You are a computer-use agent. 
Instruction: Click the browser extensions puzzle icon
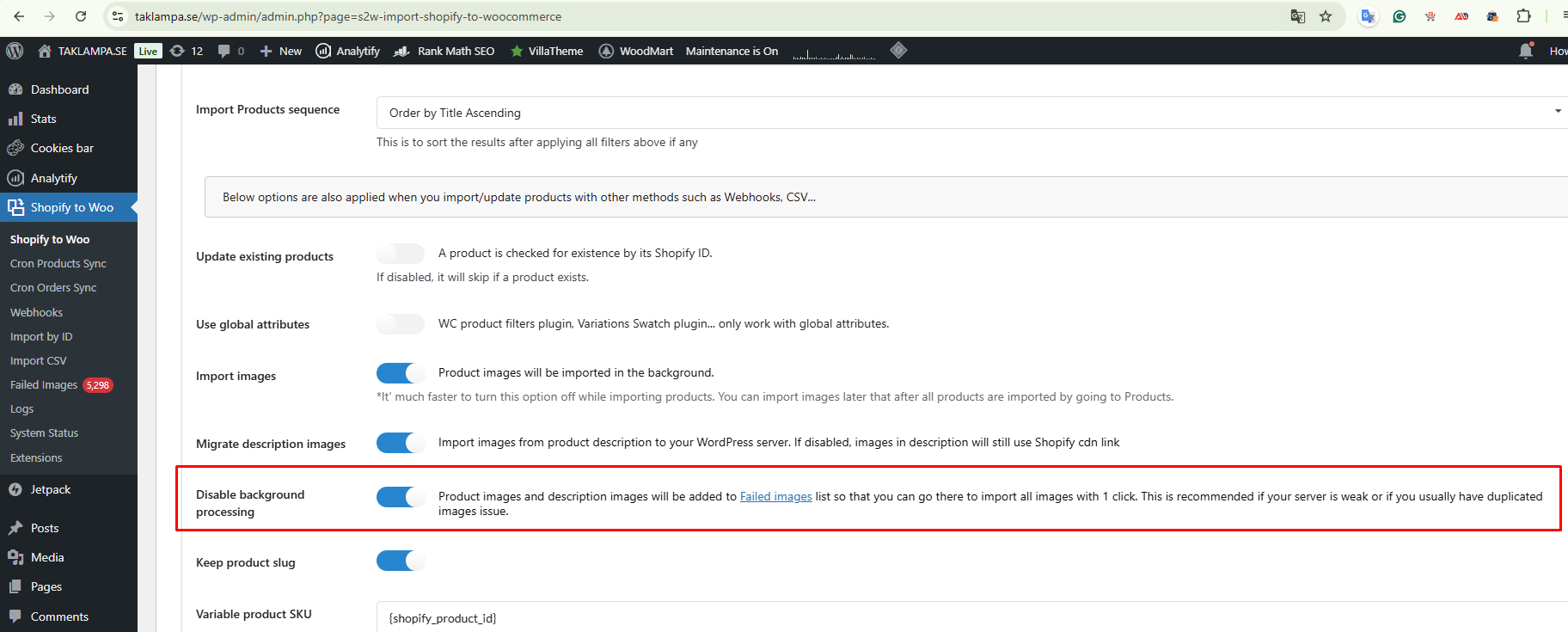click(x=1523, y=16)
